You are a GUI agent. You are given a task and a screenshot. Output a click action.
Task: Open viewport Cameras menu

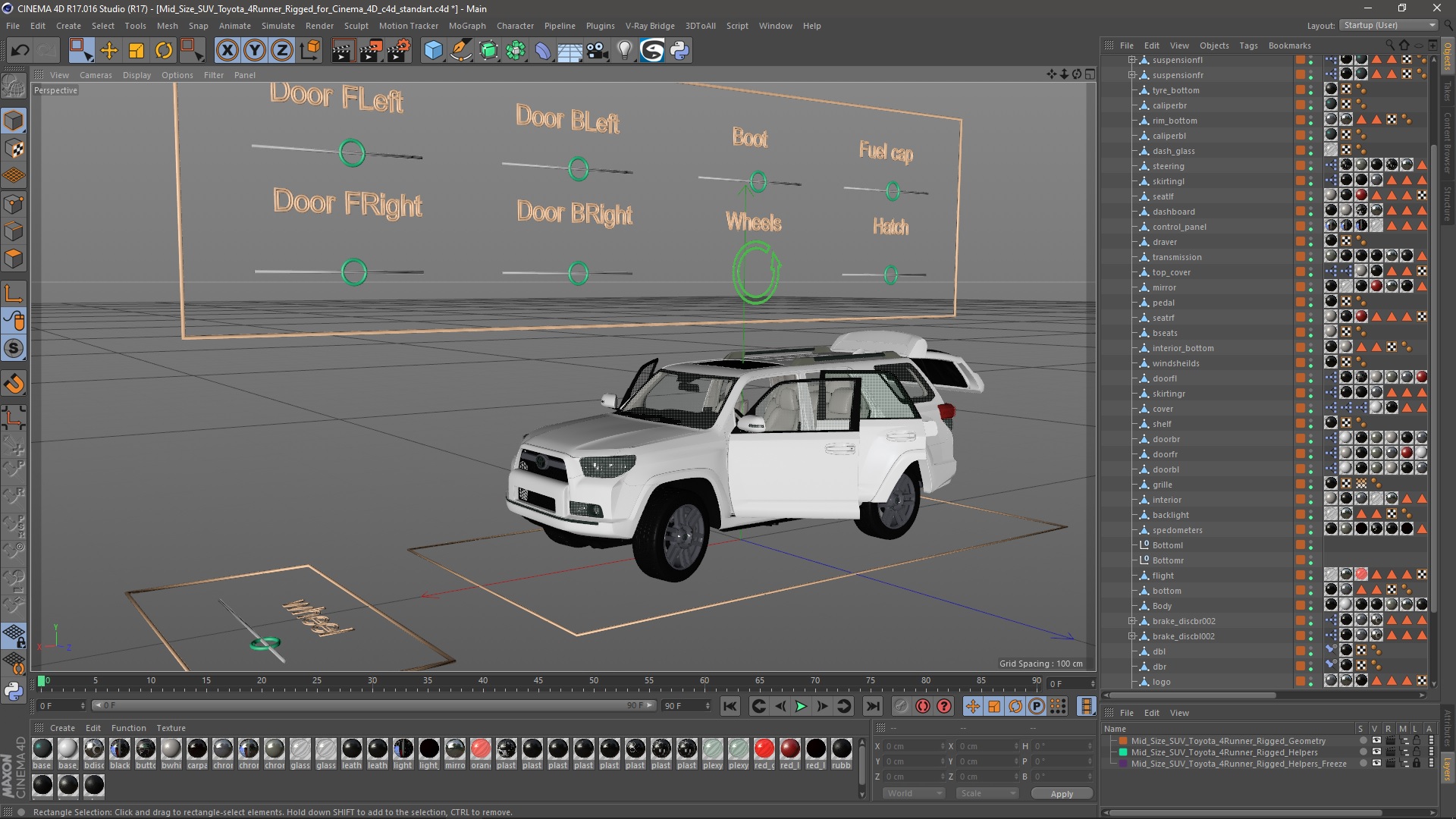[96, 75]
